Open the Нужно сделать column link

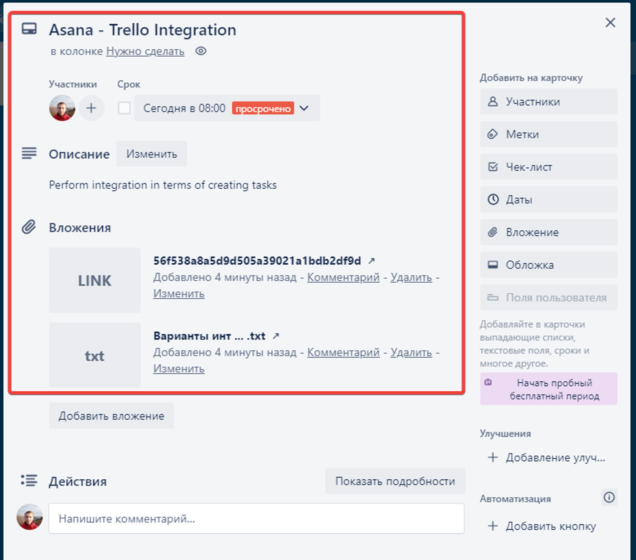pos(145,51)
